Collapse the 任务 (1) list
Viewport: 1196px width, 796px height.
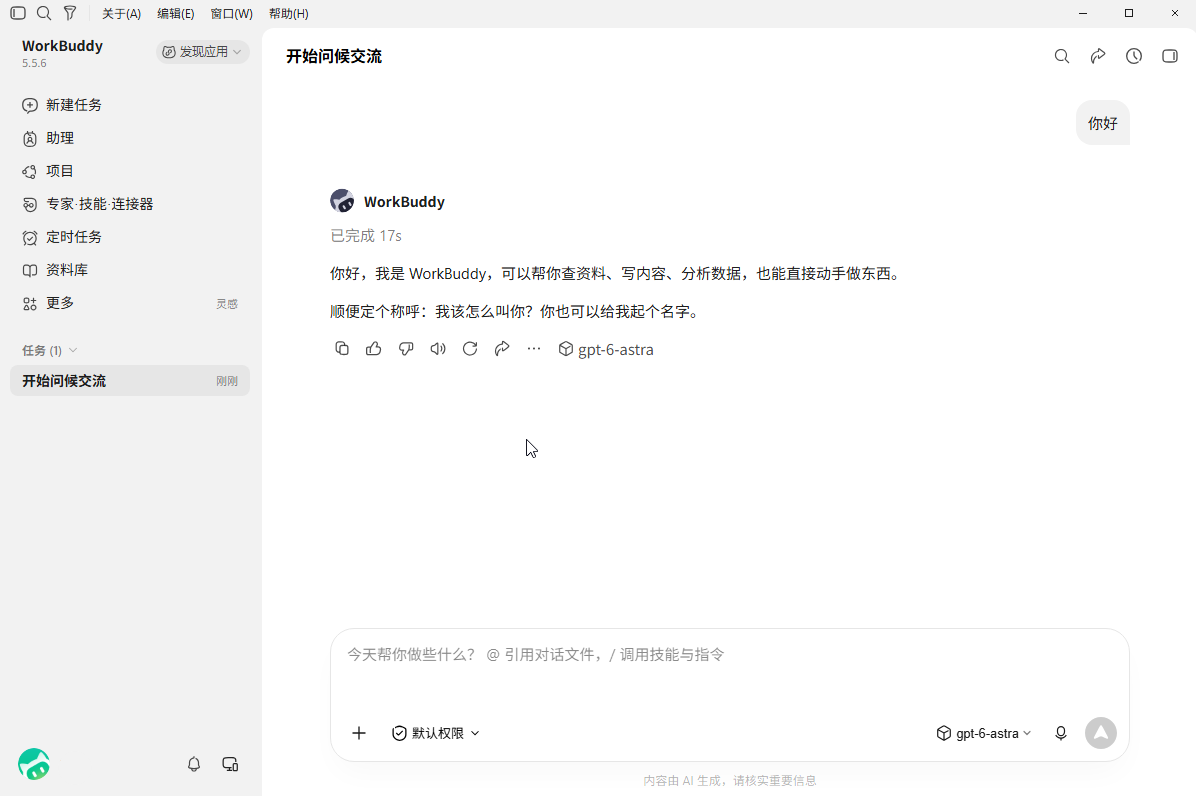50,350
